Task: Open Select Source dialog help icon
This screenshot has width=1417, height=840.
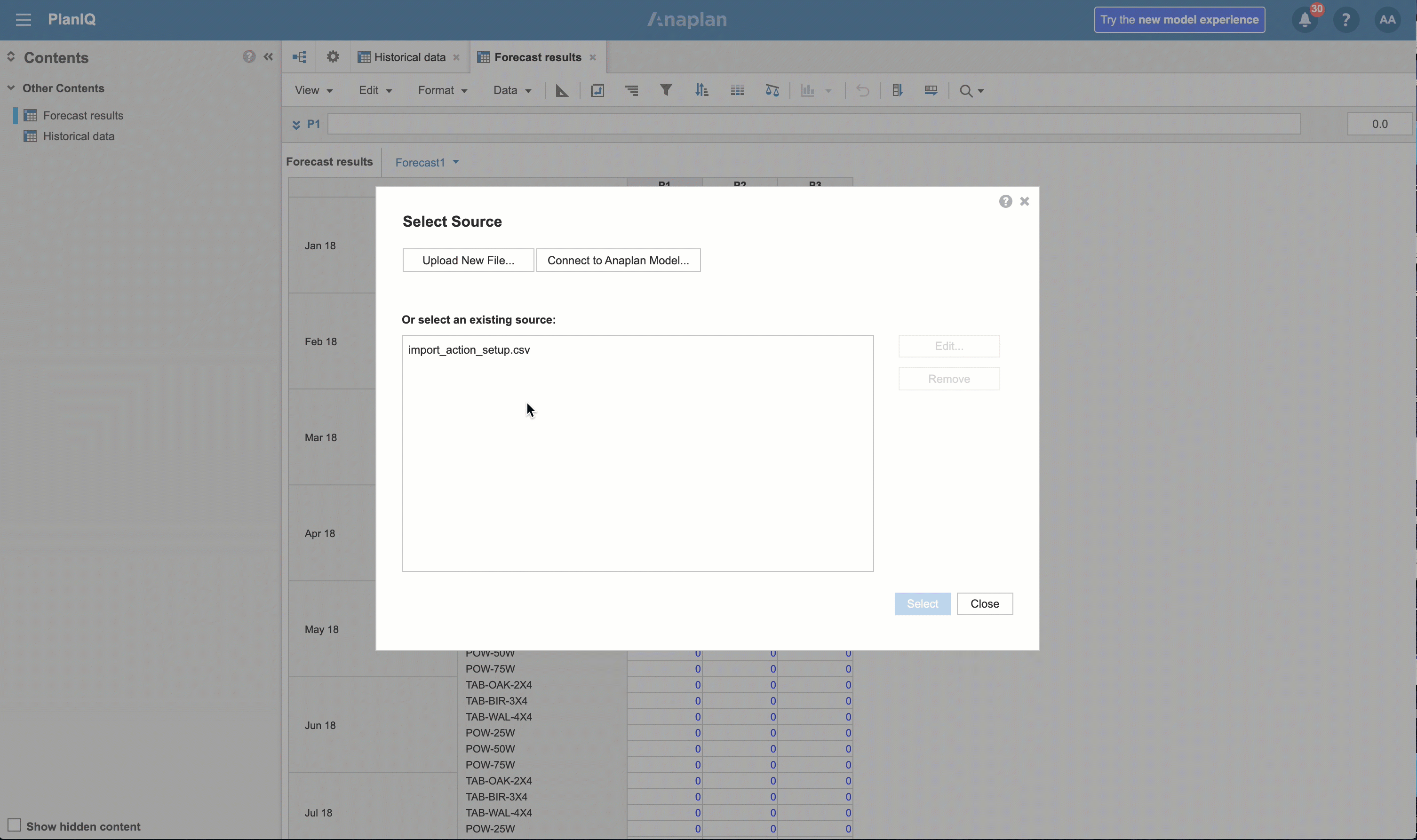Action: tap(1005, 201)
